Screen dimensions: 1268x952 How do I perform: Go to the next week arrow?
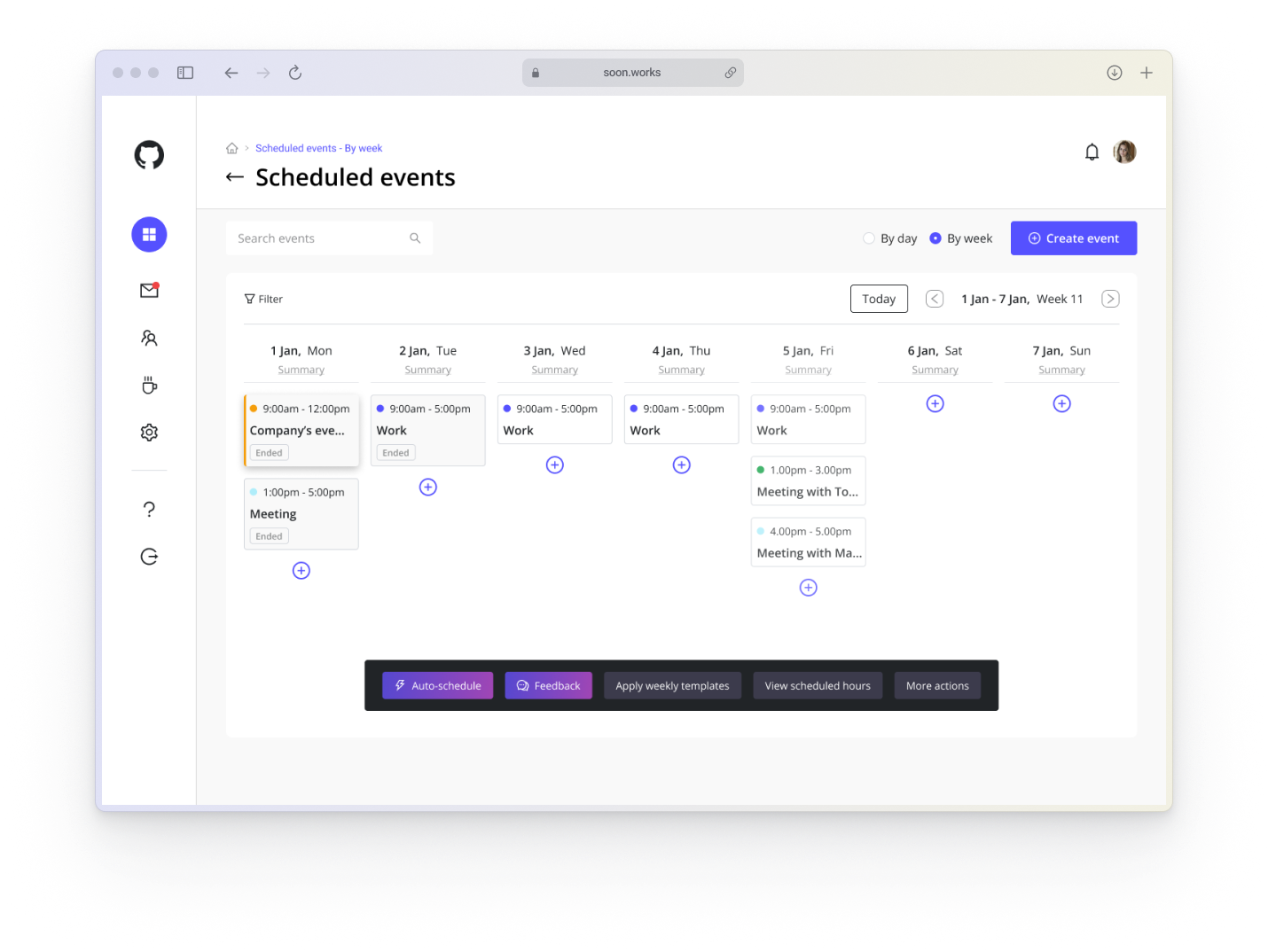1109,300
